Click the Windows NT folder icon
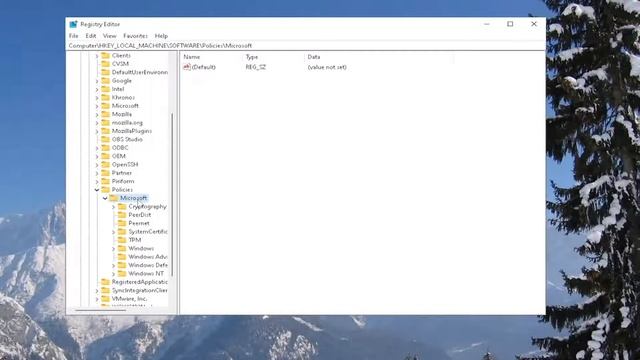 point(122,273)
